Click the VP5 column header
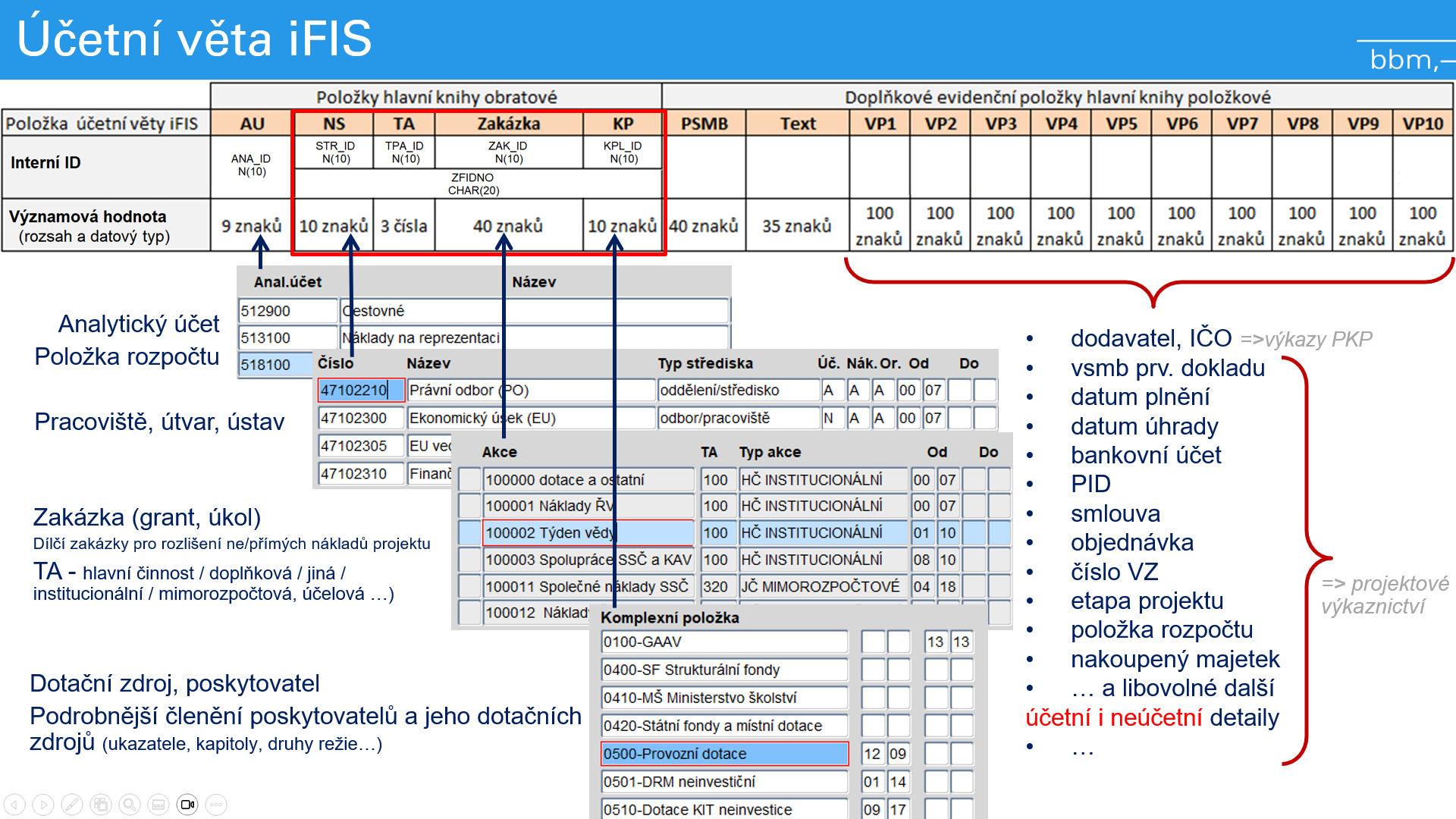Screen dimensions: 1456x819 (x=1121, y=124)
